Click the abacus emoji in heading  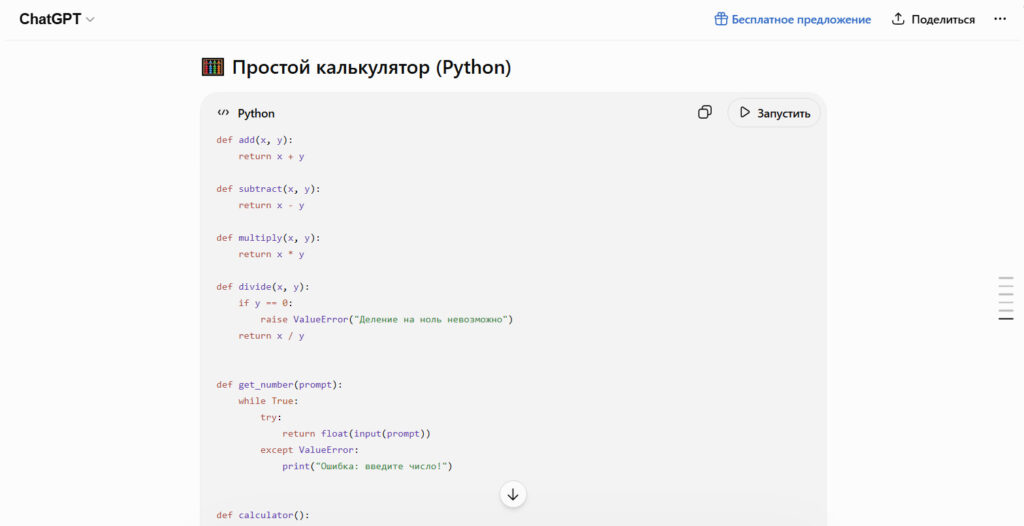click(x=213, y=67)
